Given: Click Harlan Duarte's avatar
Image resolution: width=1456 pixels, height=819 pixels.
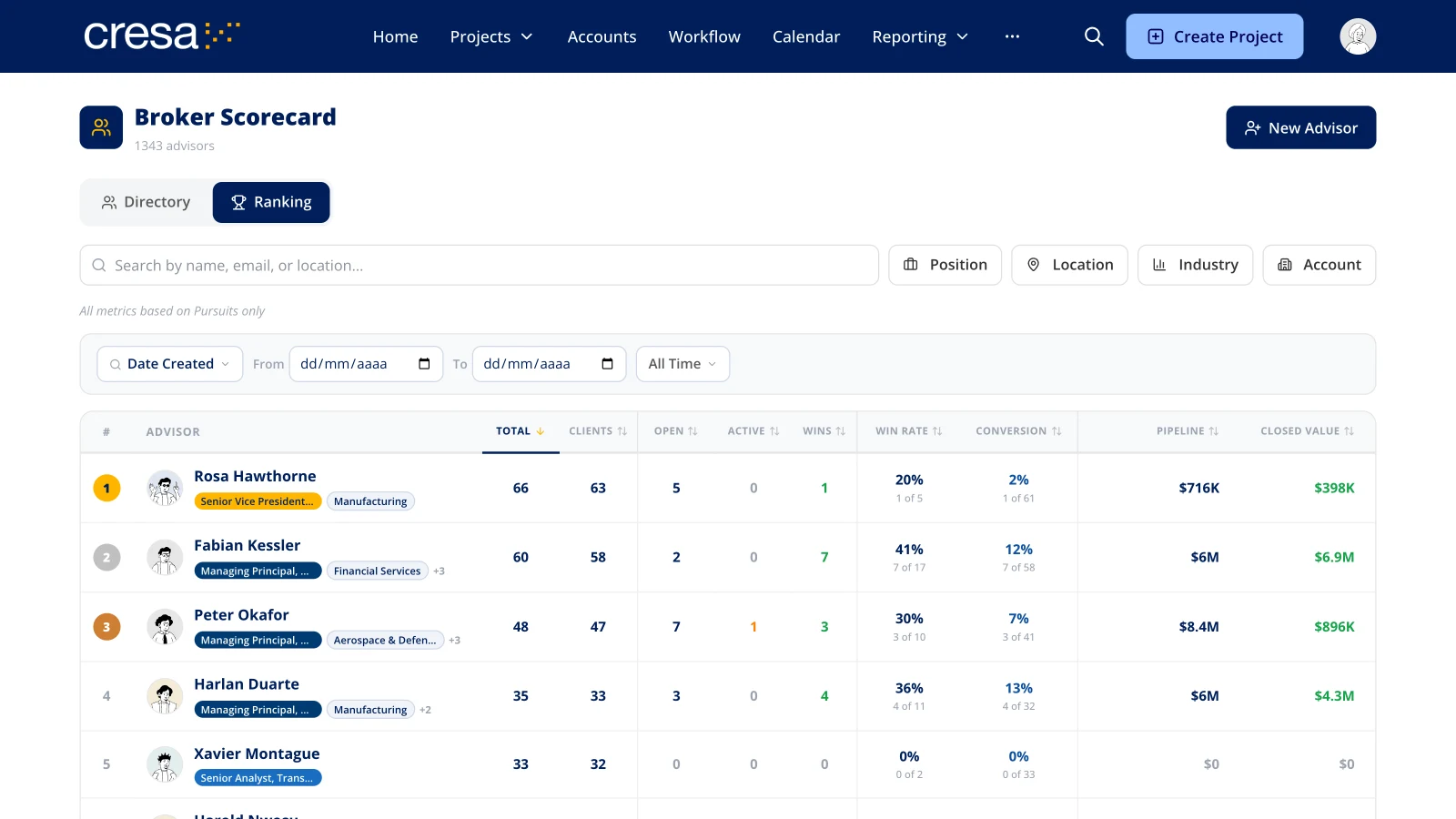Looking at the screenshot, I should pyautogui.click(x=165, y=696).
